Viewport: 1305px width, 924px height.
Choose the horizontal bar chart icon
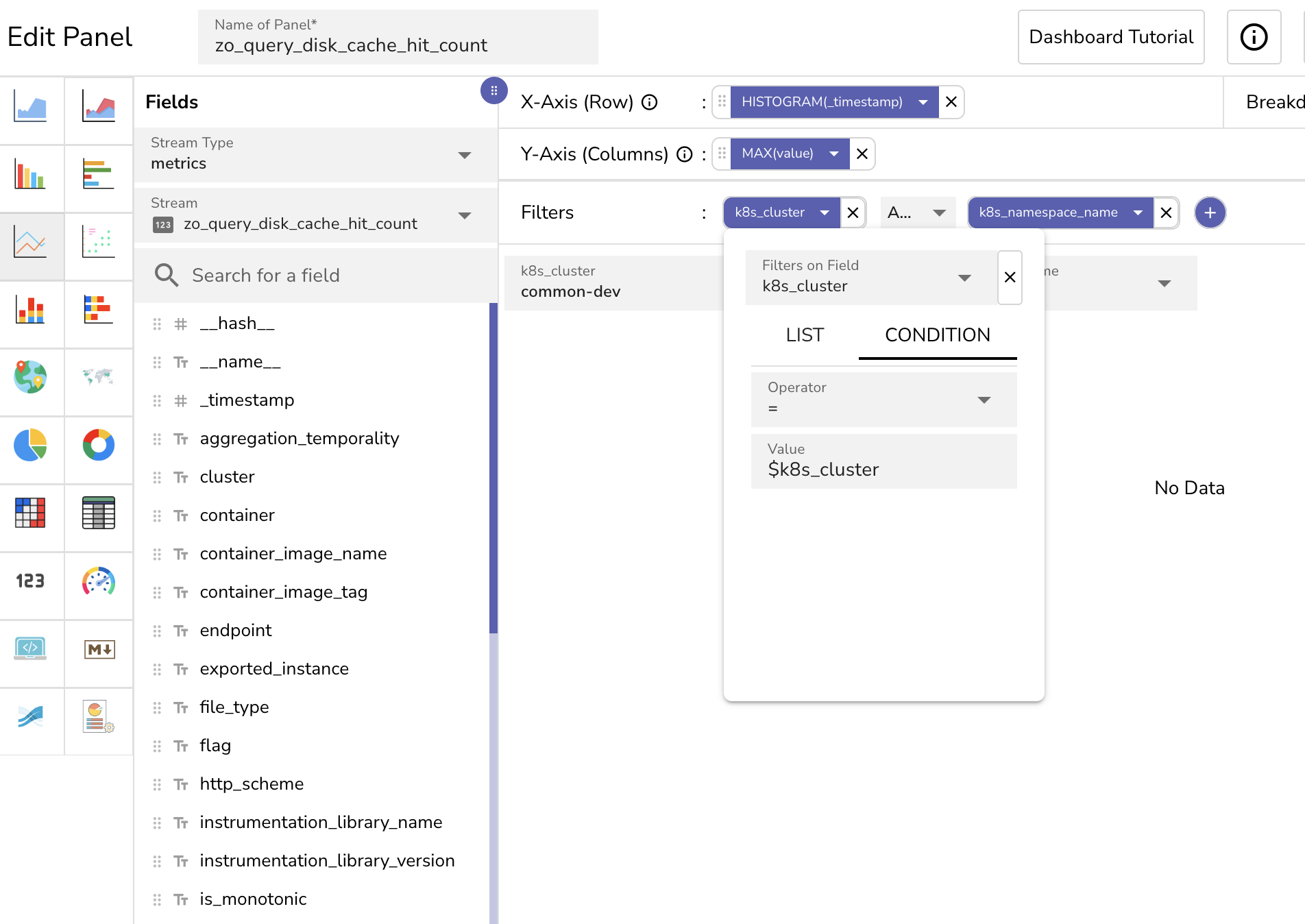click(98, 174)
